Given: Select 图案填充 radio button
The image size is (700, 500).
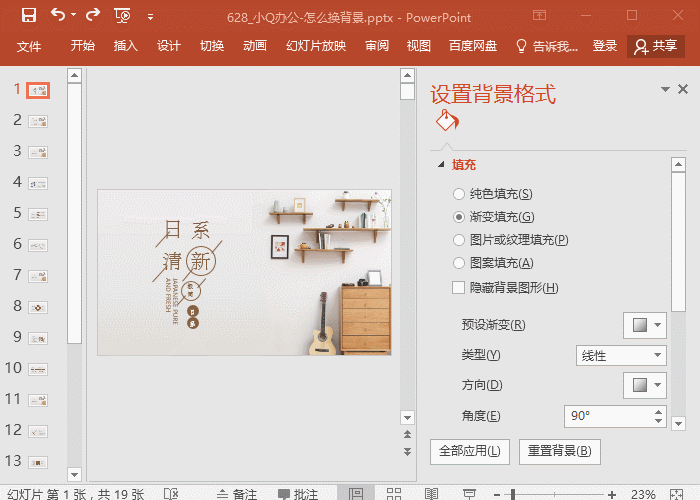Looking at the screenshot, I should 458,263.
